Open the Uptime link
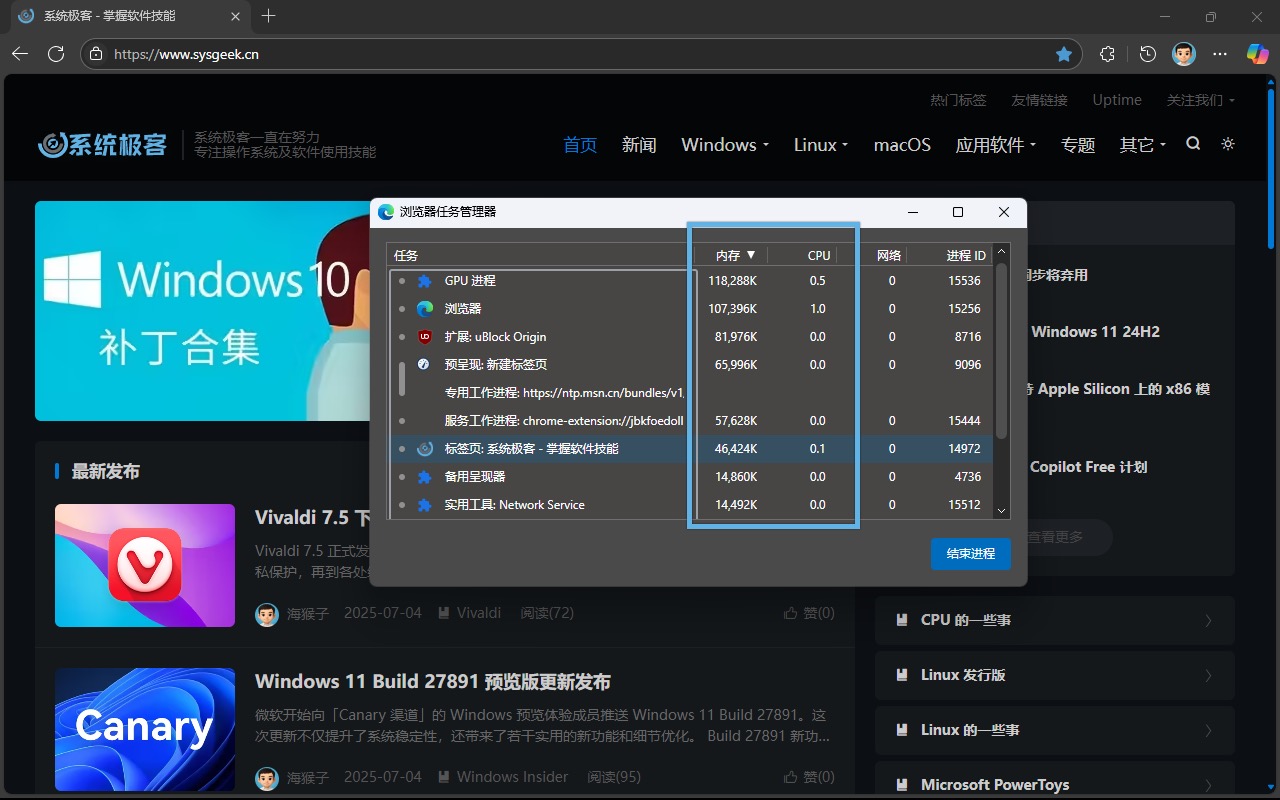This screenshot has height=800, width=1280. pyautogui.click(x=1117, y=100)
